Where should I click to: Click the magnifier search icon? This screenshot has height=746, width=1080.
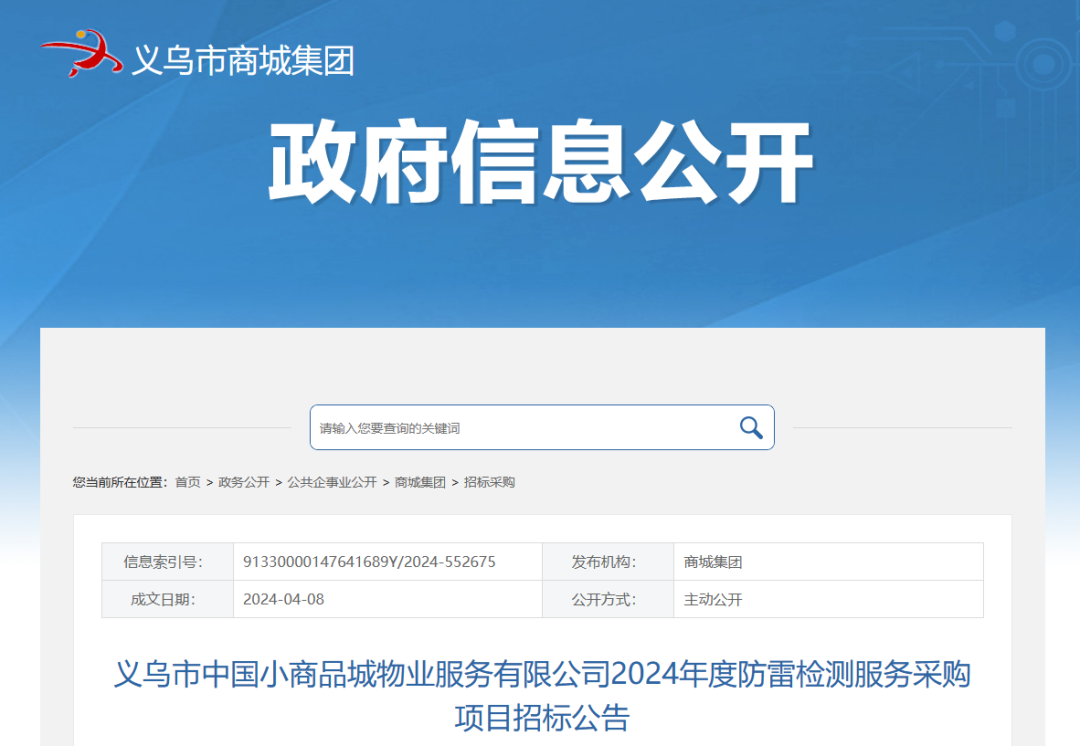[751, 428]
